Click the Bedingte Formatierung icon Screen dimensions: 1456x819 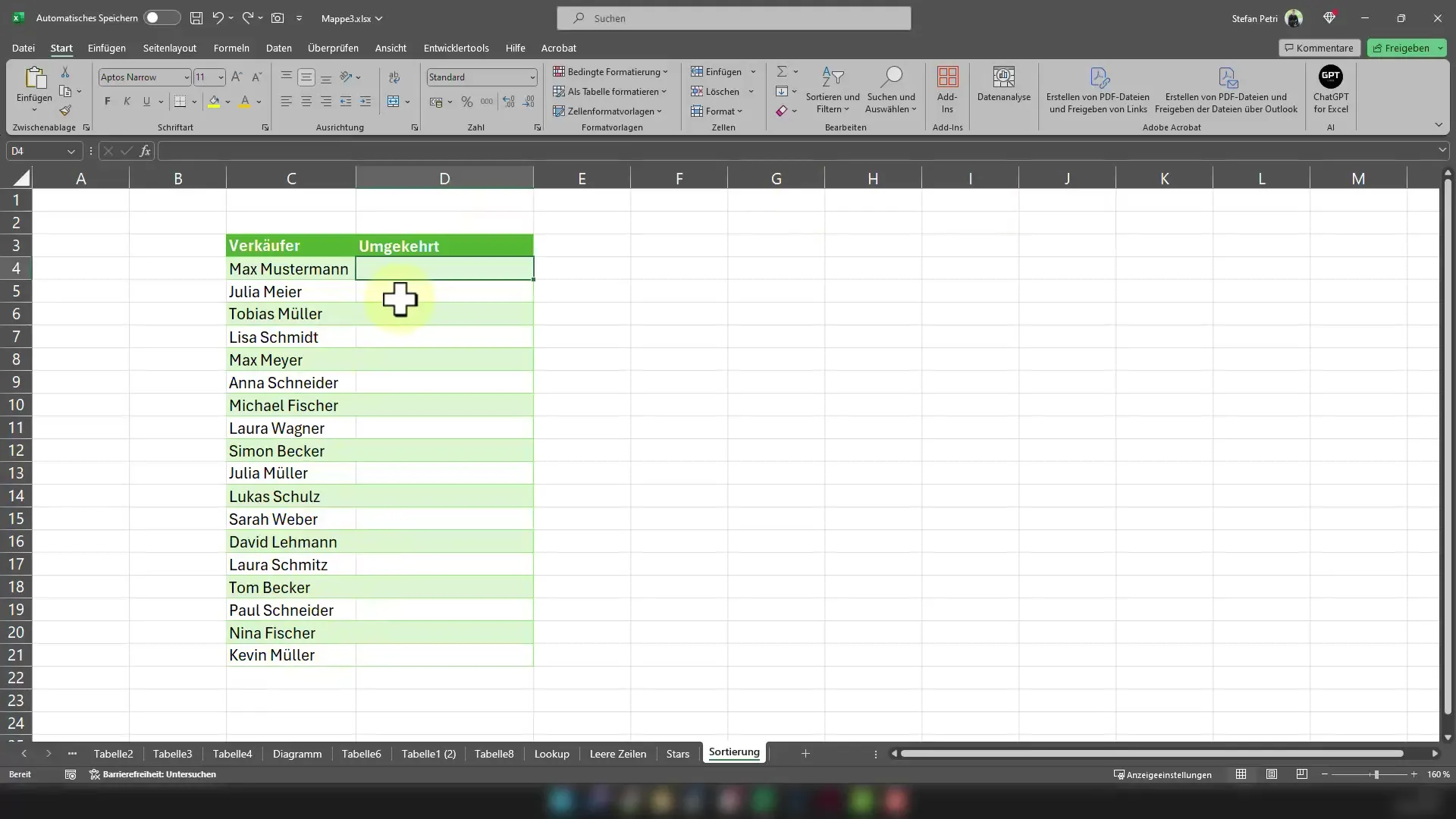[558, 71]
